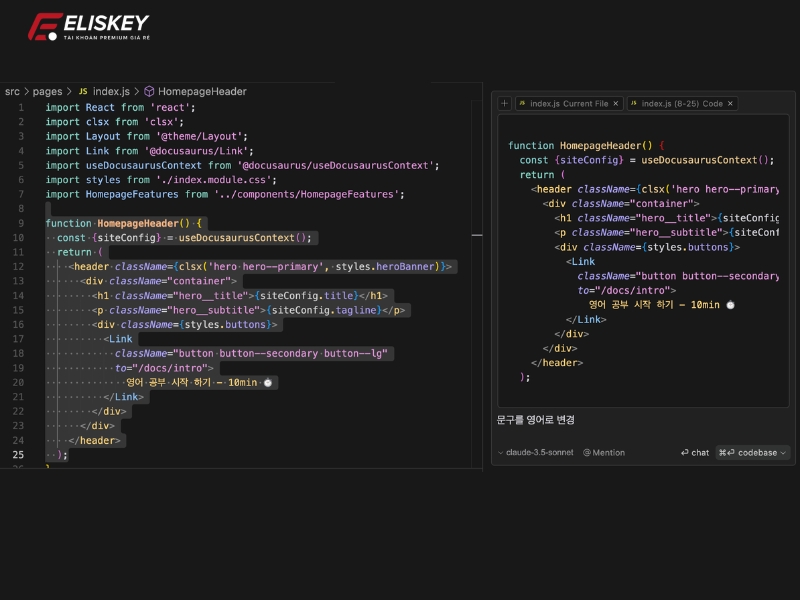The image size is (800, 600).
Task: Select the index.js (8-25) Code context tab
Action: coord(681,103)
